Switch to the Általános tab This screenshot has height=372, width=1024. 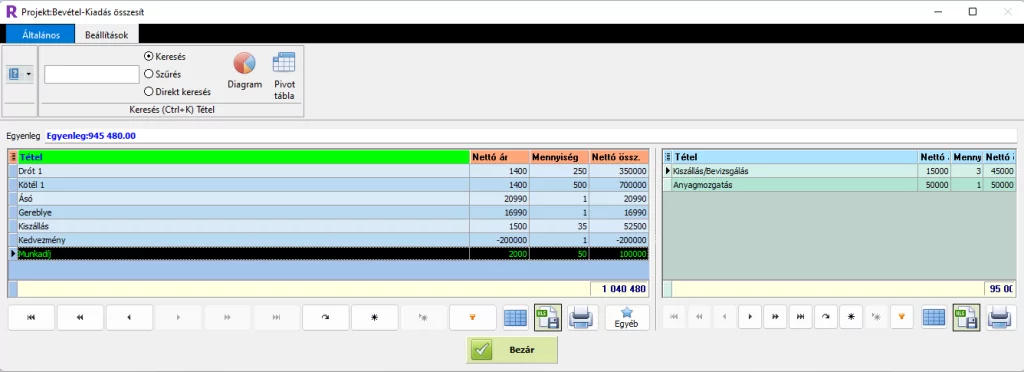[x=40, y=35]
